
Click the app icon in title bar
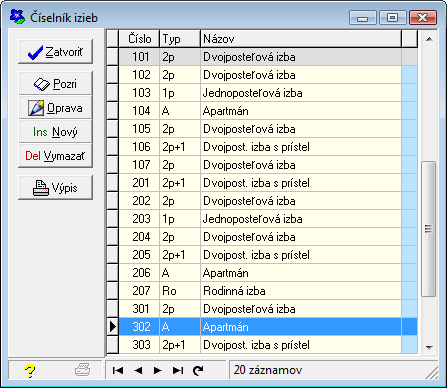tap(17, 17)
